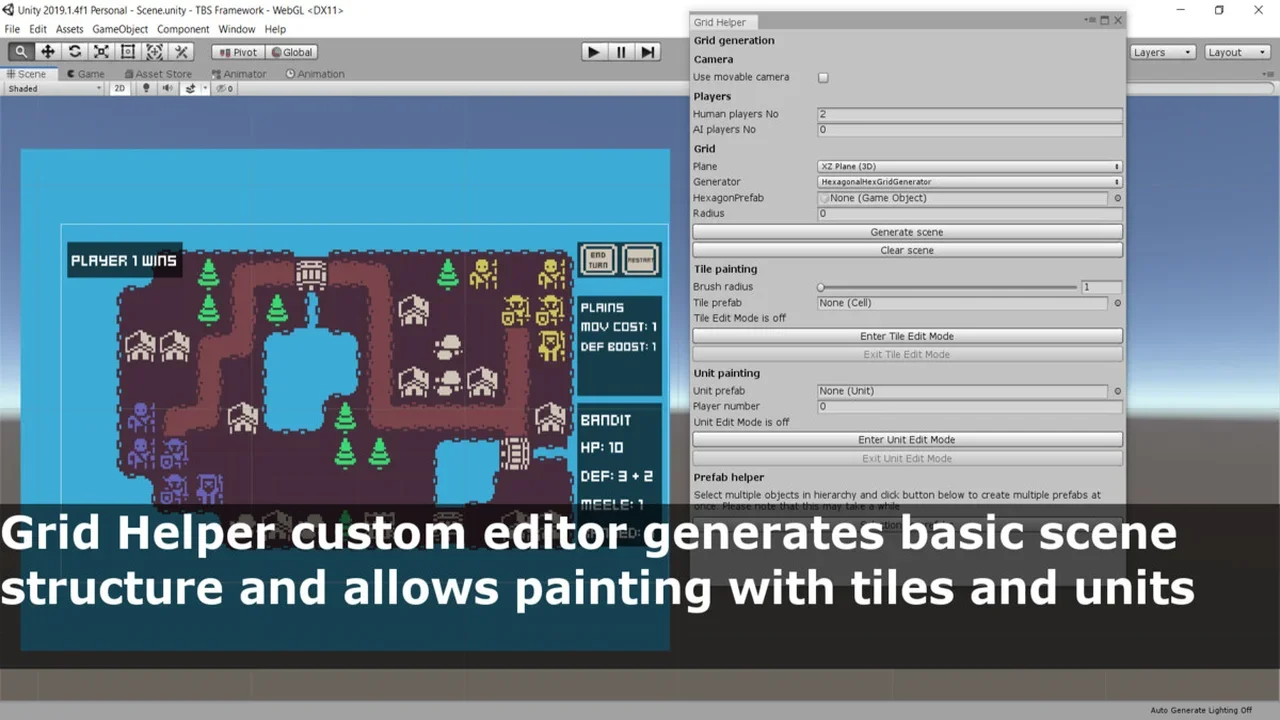This screenshot has height=720, width=1280.
Task: Expand the Shaded draw mode dropdown
Action: (54, 89)
